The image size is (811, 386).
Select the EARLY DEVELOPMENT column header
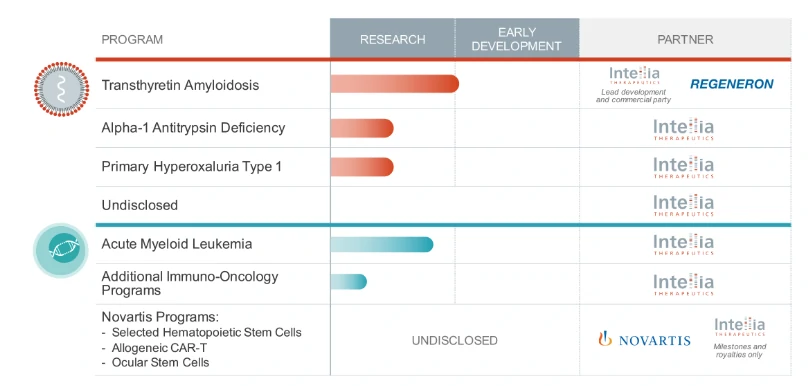(x=517, y=39)
